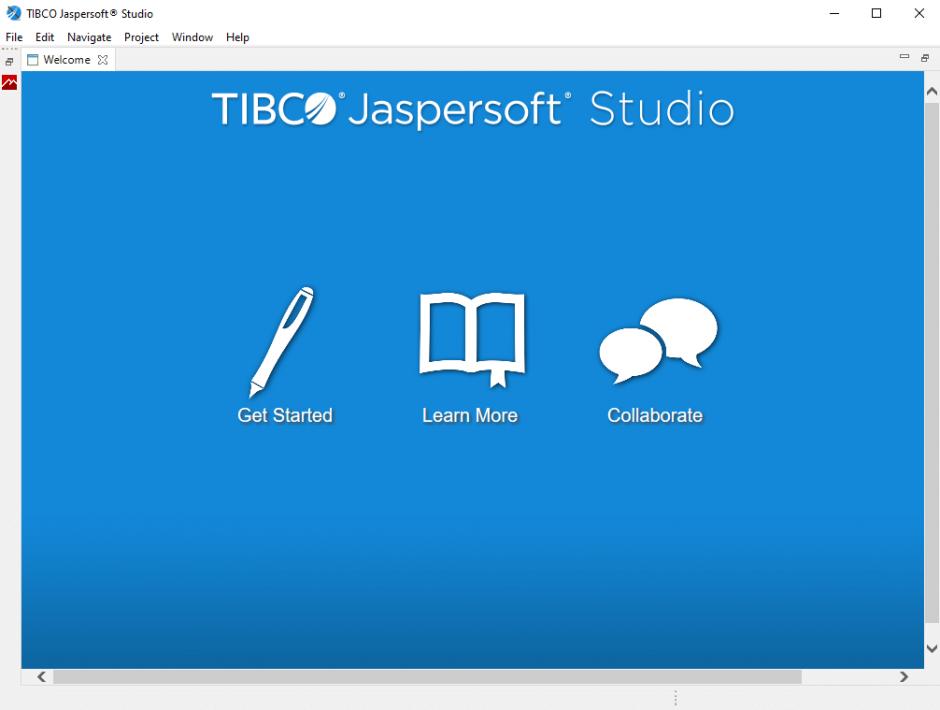Minimize the Jaspersoft Studio window
The width and height of the screenshot is (940, 710).
(834, 13)
